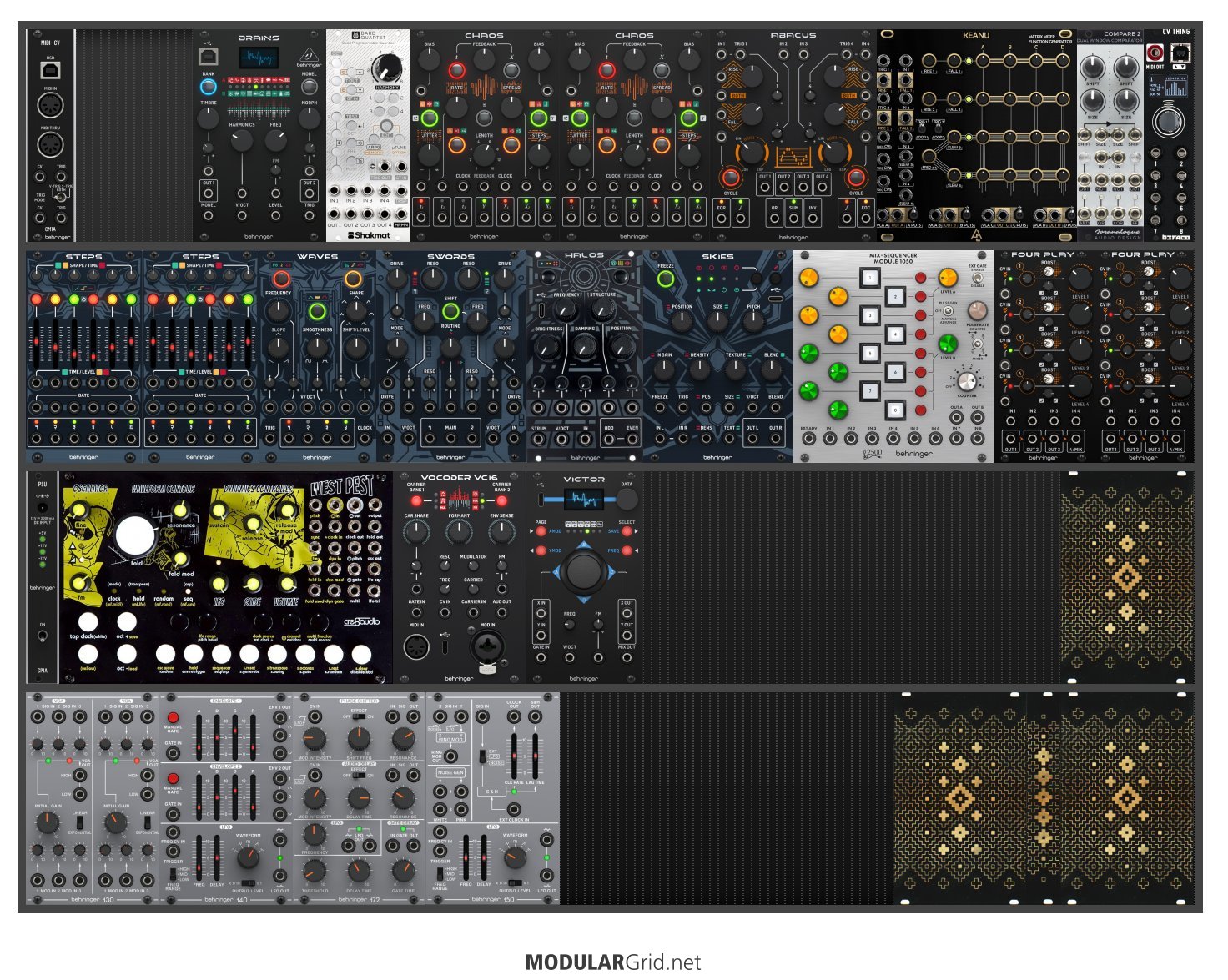Screen dimensions: 1228x980
Task: Click the MIX OUT jack on Victor
Action: [627, 657]
